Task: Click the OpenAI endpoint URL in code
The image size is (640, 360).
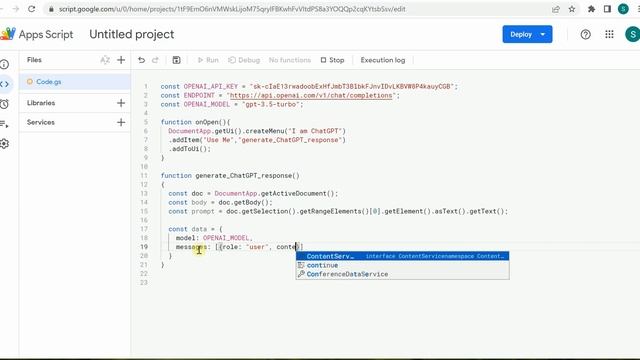Action: (x=311, y=96)
